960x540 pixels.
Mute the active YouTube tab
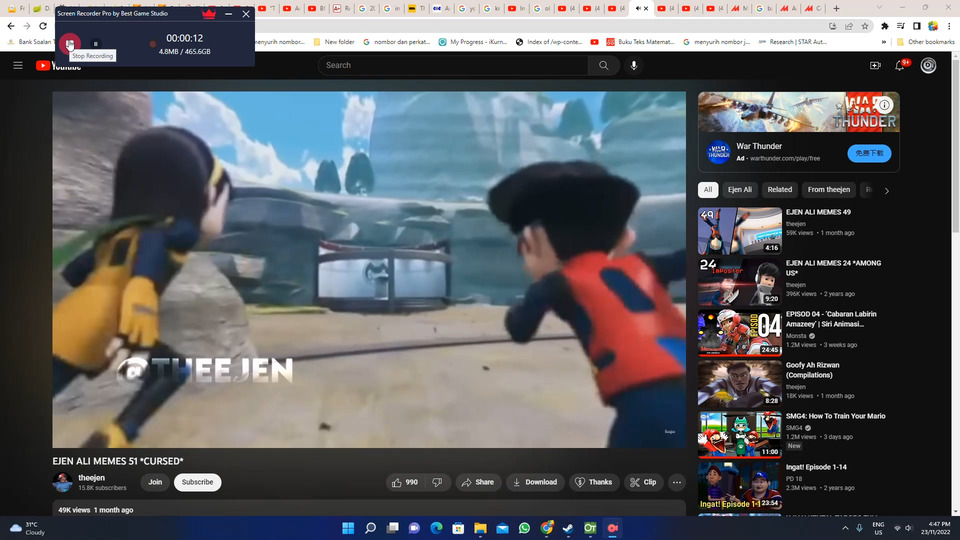(638, 9)
